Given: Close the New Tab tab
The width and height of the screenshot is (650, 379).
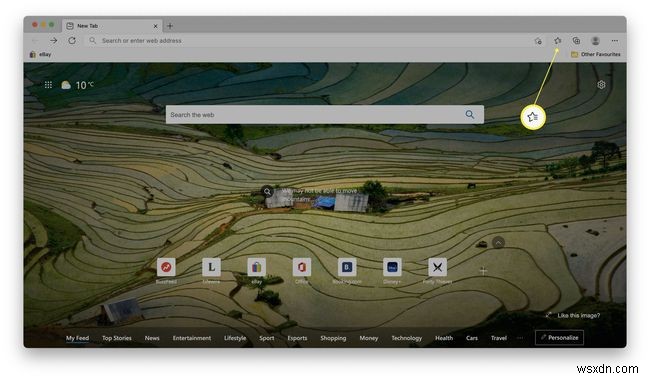Looking at the screenshot, I should click(155, 26).
